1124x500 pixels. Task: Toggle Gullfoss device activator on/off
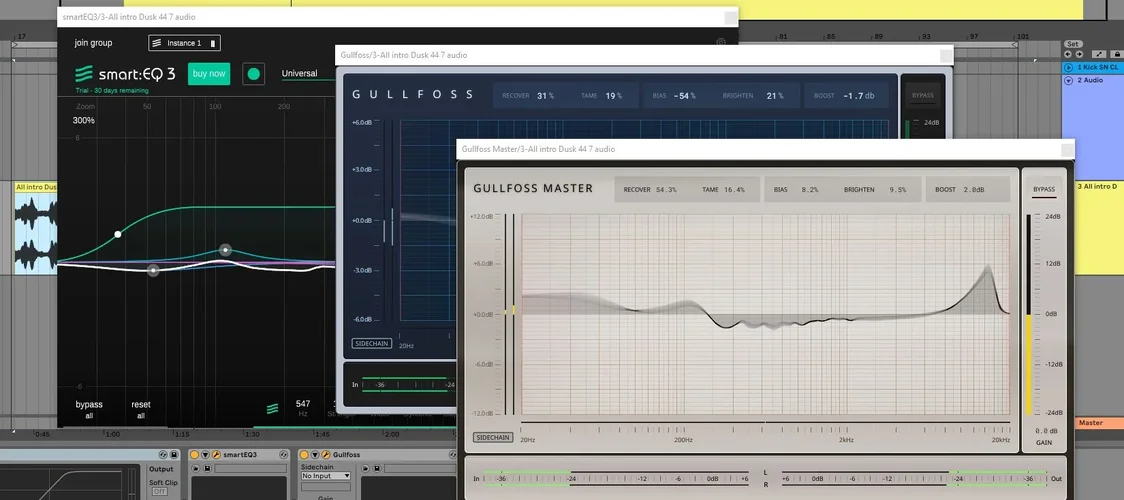tap(304, 455)
